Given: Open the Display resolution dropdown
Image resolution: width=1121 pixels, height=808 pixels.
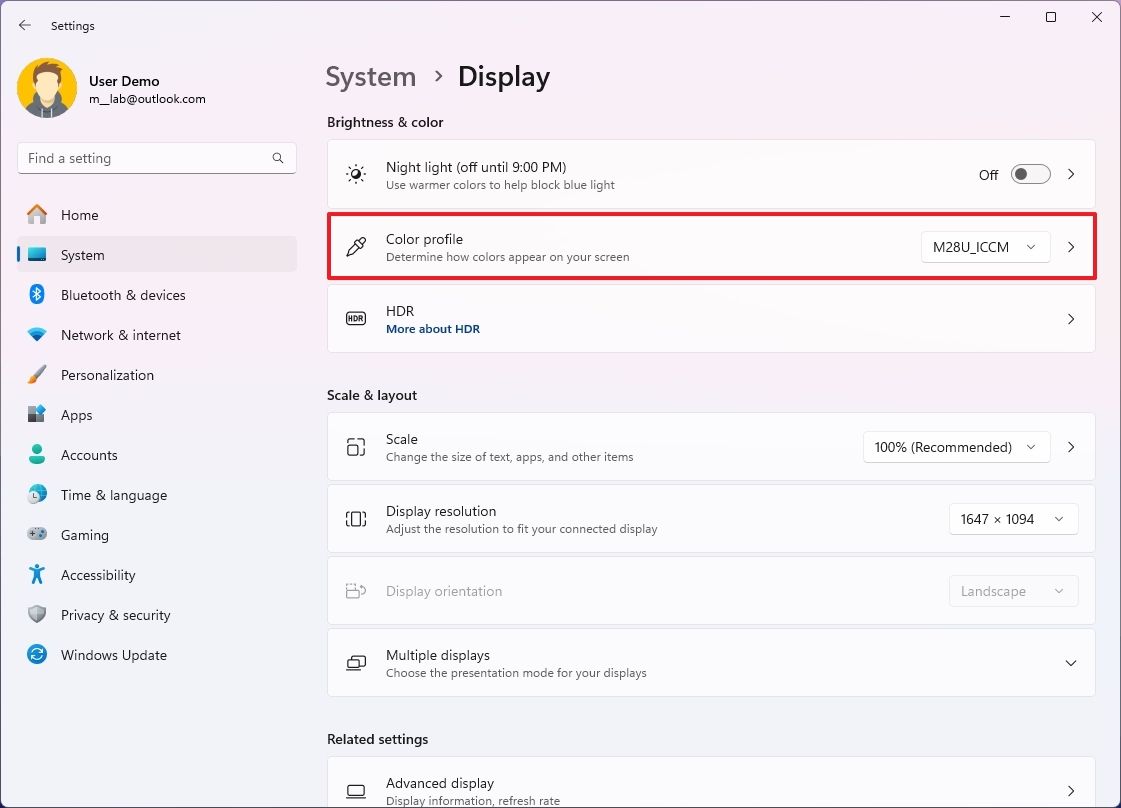Looking at the screenshot, I should pos(1012,518).
